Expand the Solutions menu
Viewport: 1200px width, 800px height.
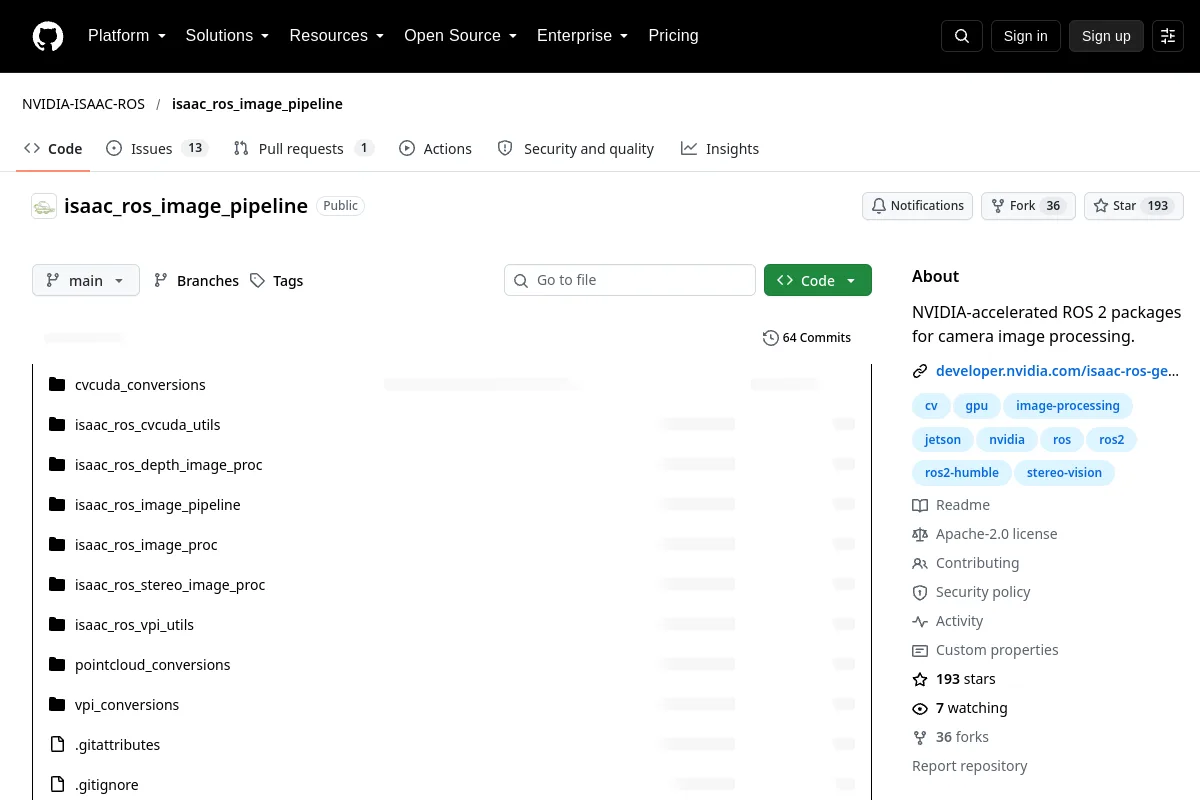point(228,36)
